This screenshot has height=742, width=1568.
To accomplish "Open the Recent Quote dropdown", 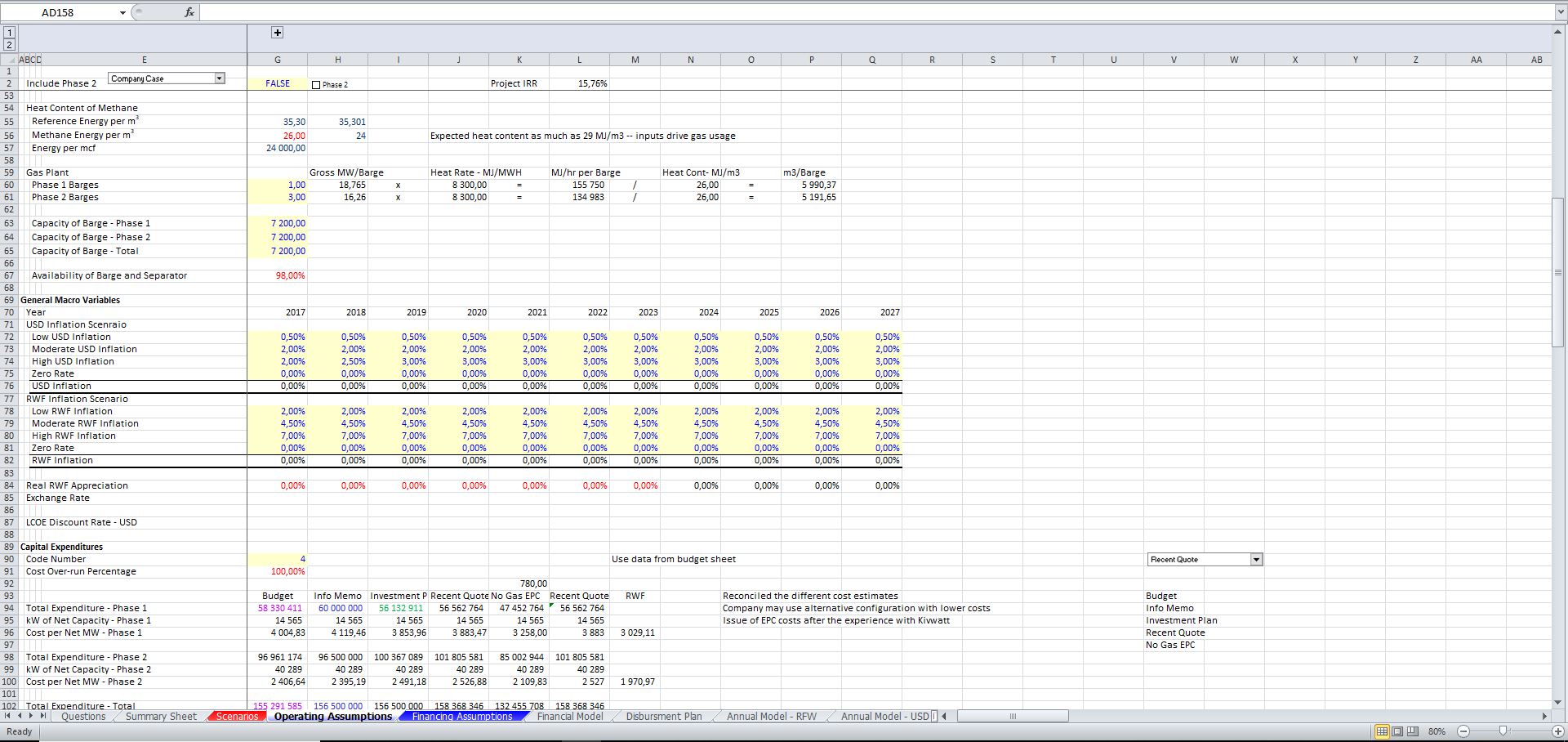I will [x=1257, y=559].
